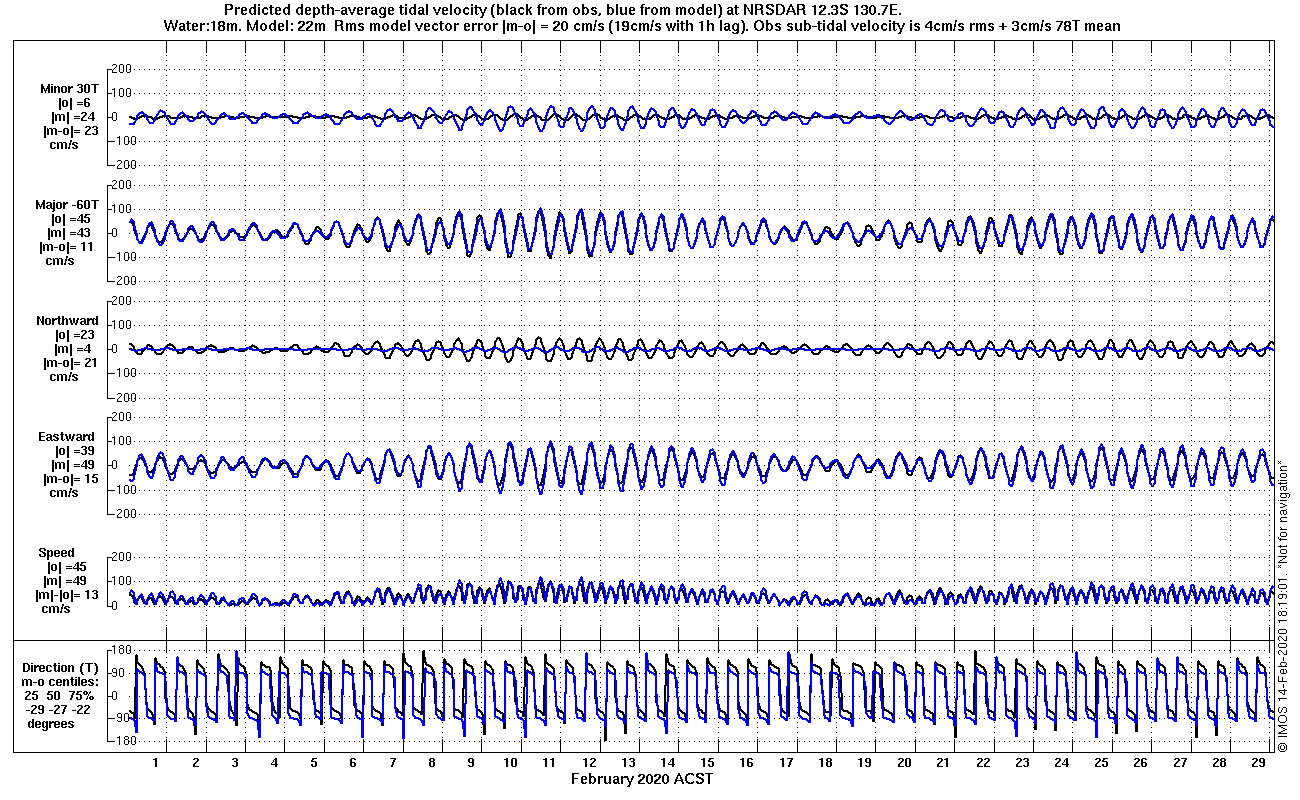The height and width of the screenshot is (800, 1300).
Task: Click '|m-o|= 11' in the Major panel
Action: coord(68,247)
